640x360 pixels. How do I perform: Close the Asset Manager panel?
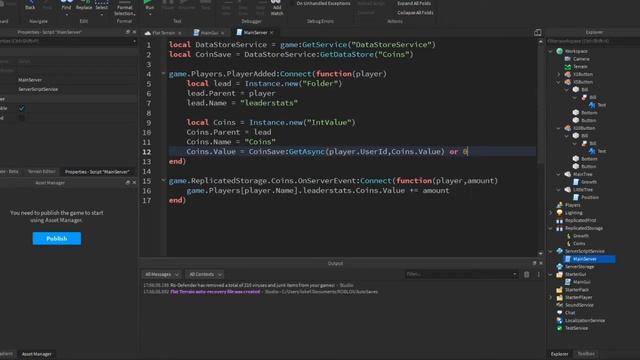134,182
